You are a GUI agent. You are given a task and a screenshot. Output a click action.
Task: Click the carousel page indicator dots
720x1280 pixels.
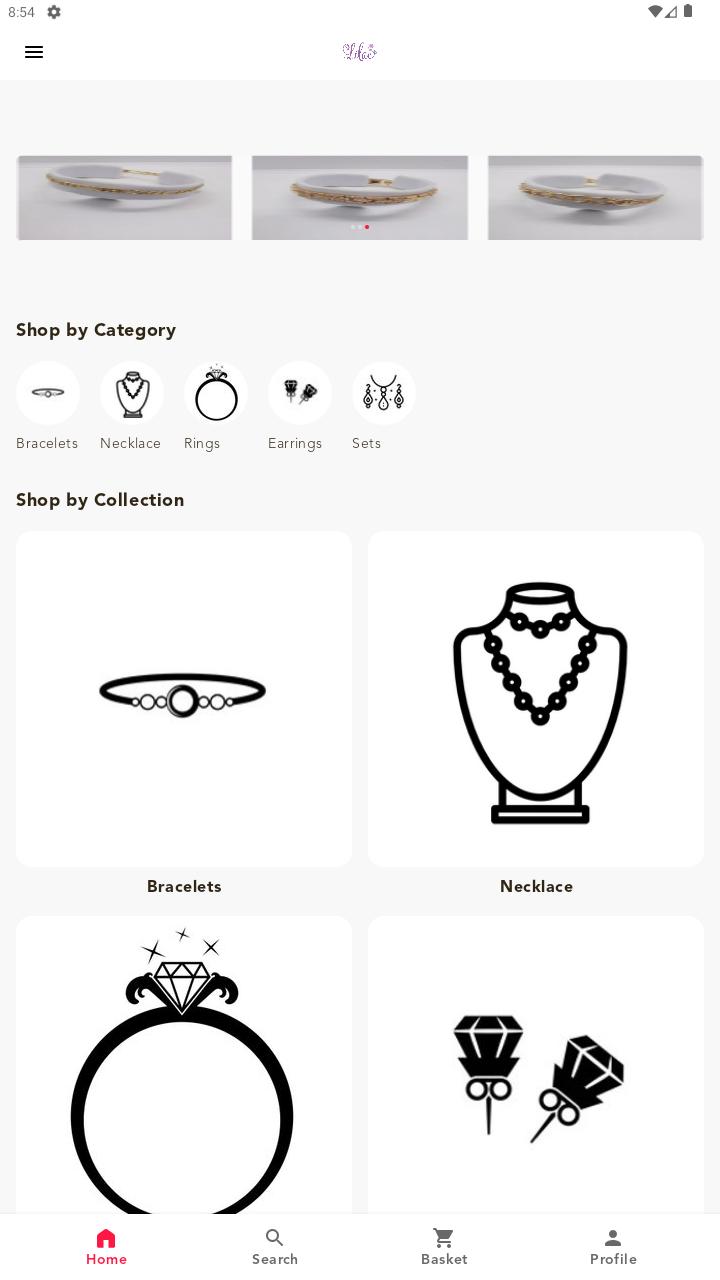click(x=360, y=227)
